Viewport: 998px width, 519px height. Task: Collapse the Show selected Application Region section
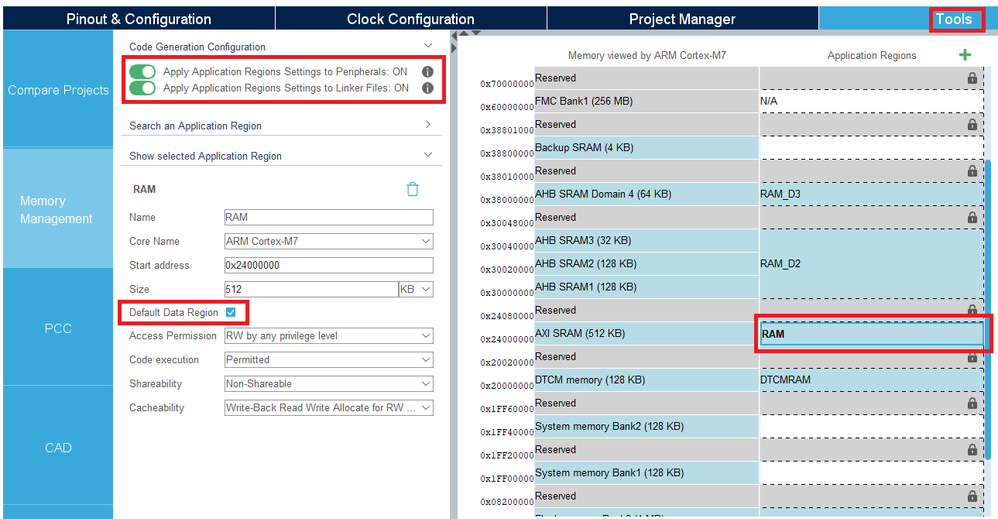428,155
